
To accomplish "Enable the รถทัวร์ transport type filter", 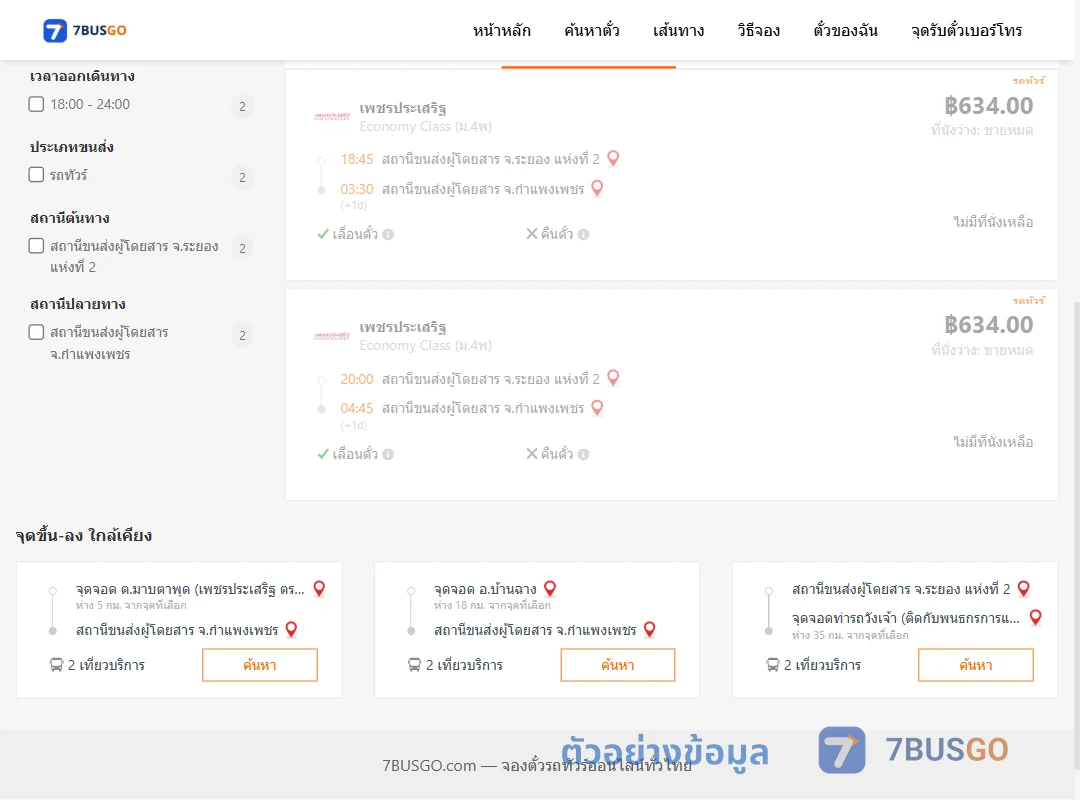I will [37, 174].
